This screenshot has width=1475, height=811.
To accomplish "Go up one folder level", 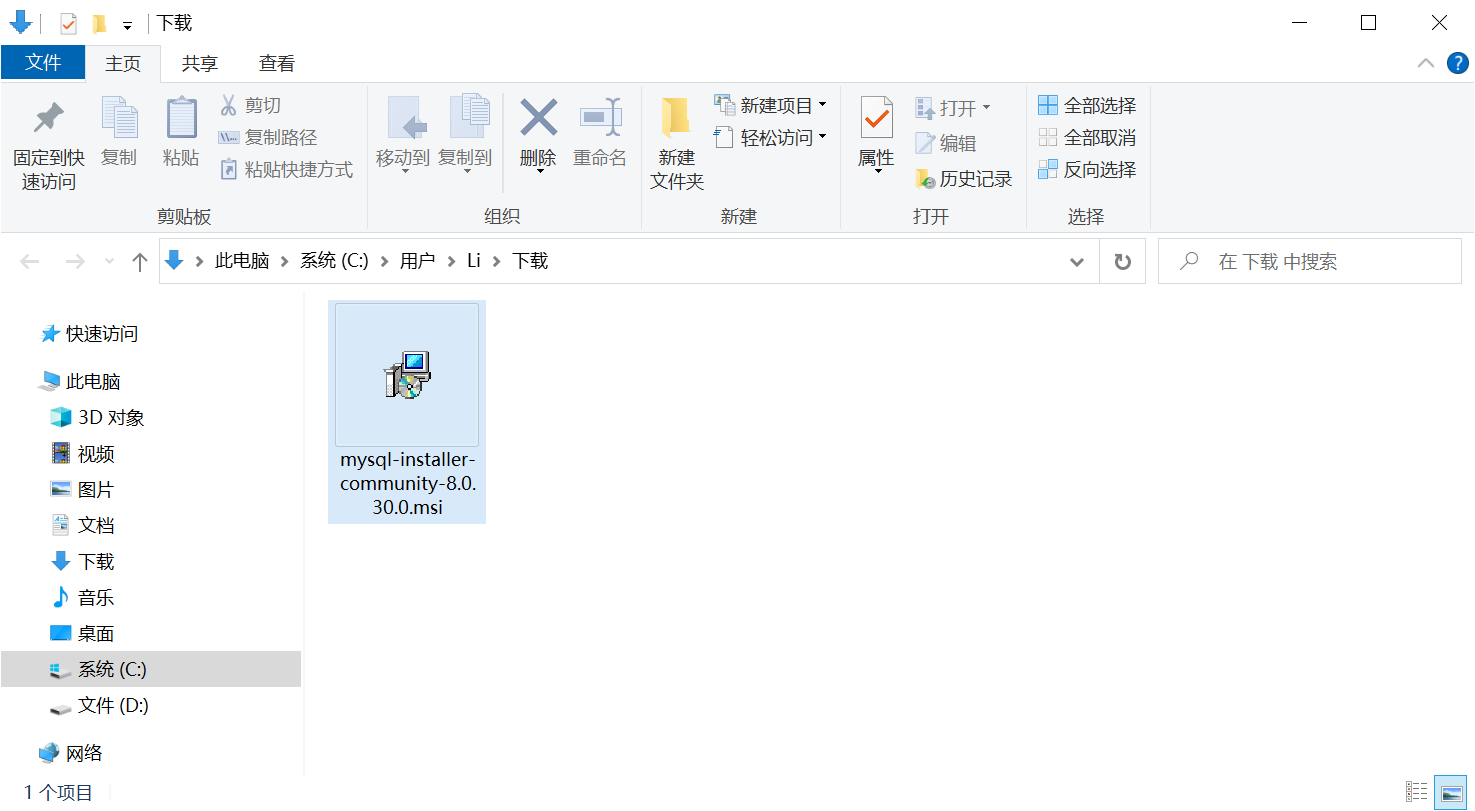I will click(x=140, y=262).
